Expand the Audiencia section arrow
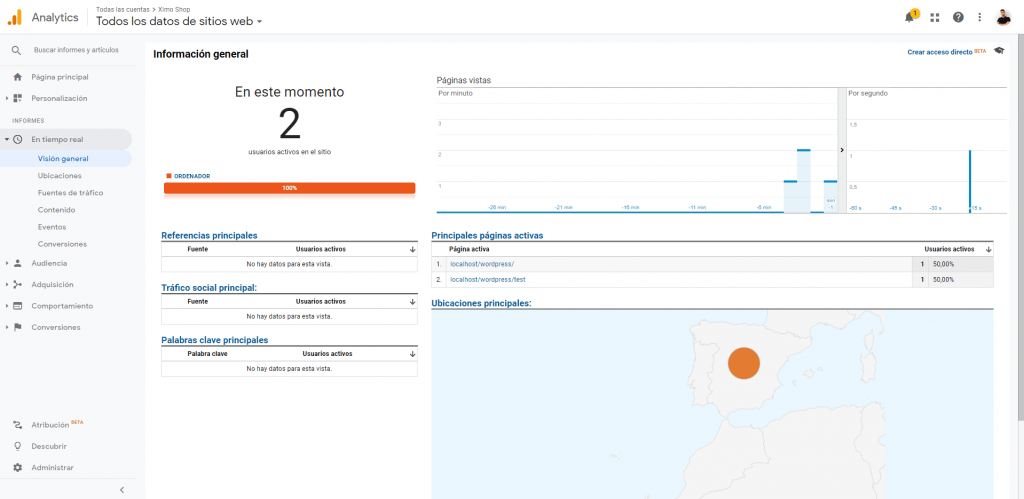The height and width of the screenshot is (499, 1024). point(7,263)
